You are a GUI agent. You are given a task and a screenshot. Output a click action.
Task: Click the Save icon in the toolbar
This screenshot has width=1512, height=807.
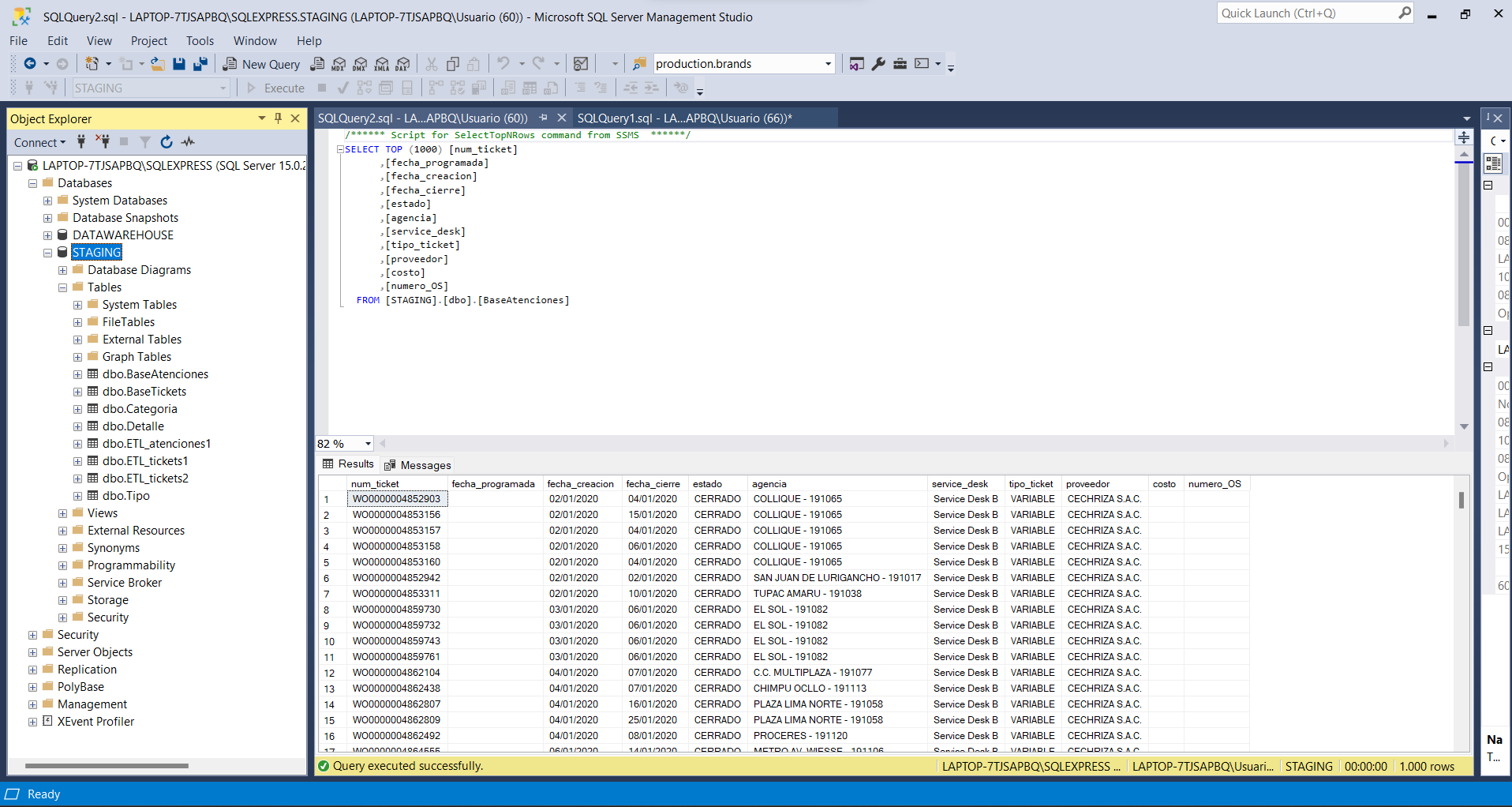click(x=179, y=64)
